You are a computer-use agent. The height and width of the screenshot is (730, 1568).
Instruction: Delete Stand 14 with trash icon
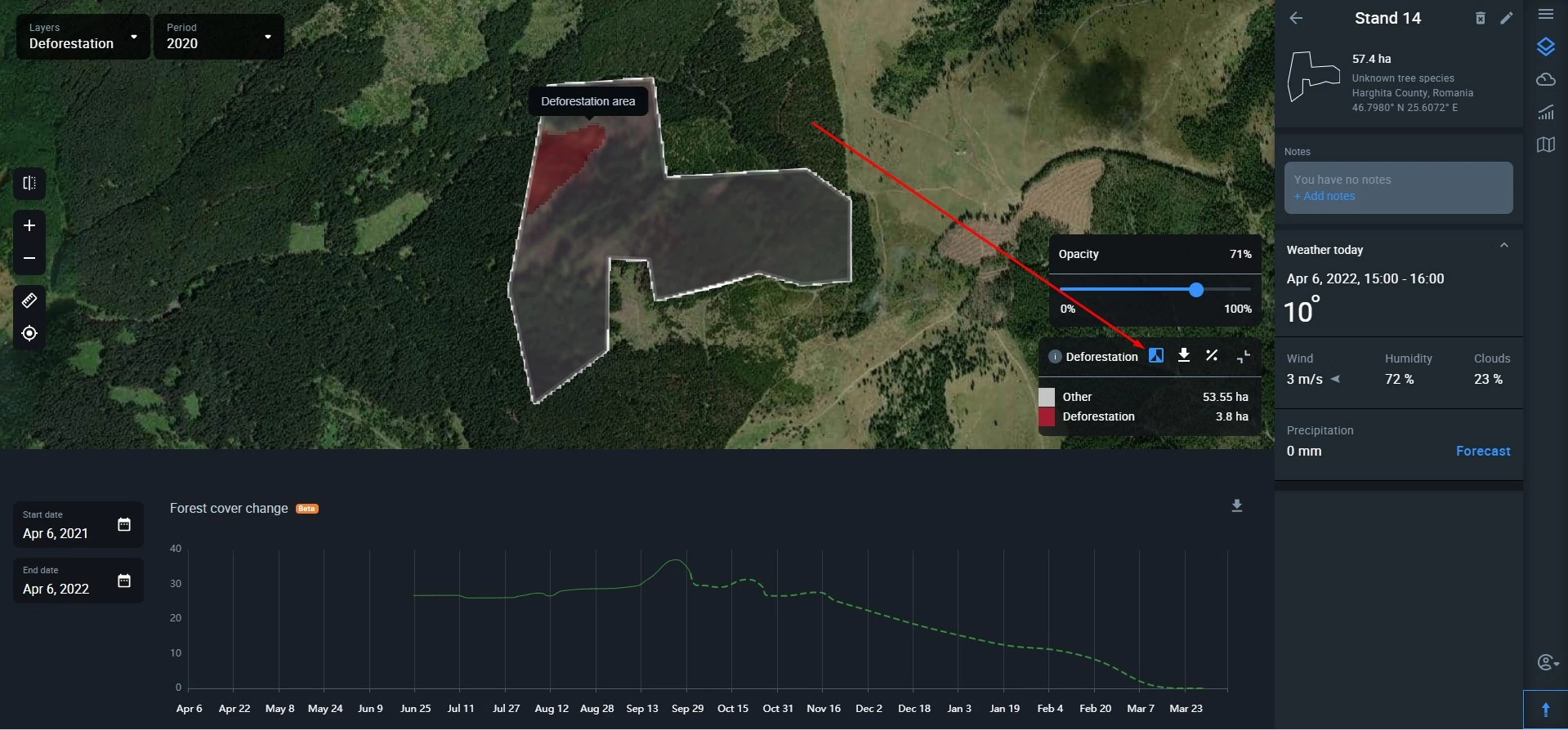point(1480,18)
